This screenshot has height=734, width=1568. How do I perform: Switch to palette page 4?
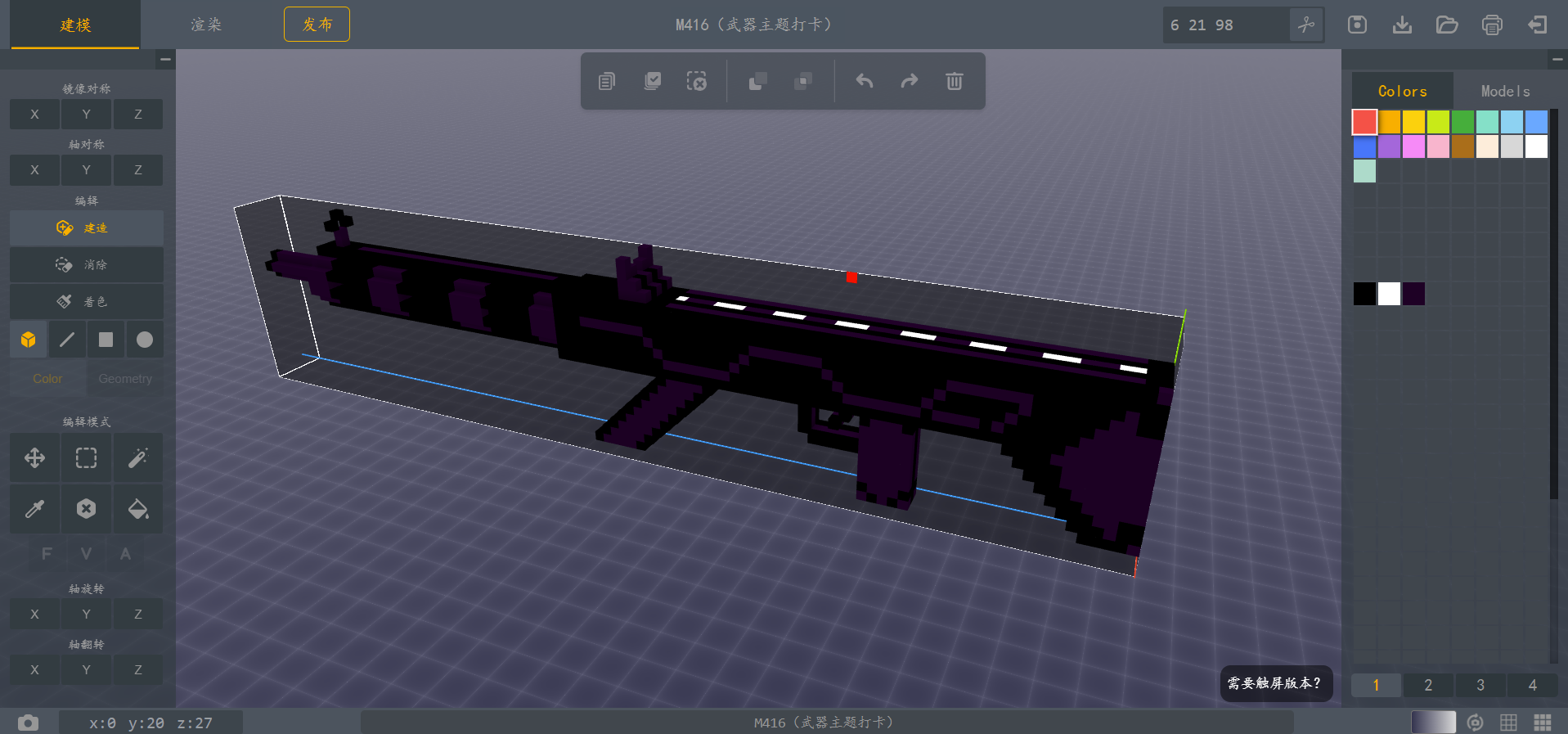[1532, 685]
